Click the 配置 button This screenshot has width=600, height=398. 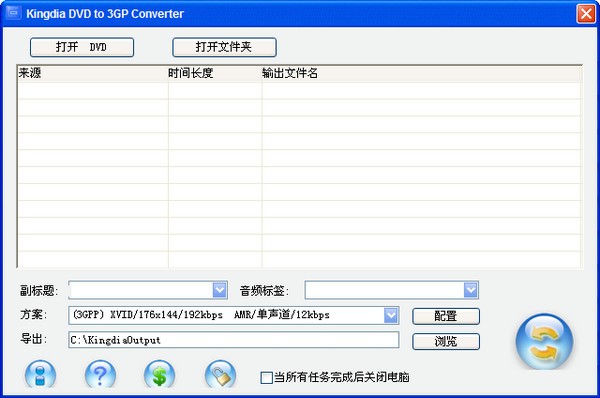[446, 316]
